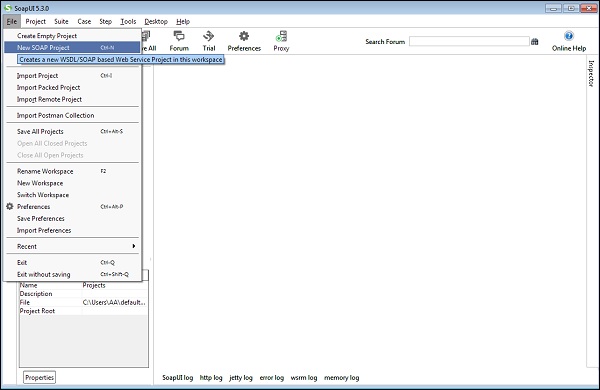Open the Tools menu

pyautogui.click(x=128, y=21)
